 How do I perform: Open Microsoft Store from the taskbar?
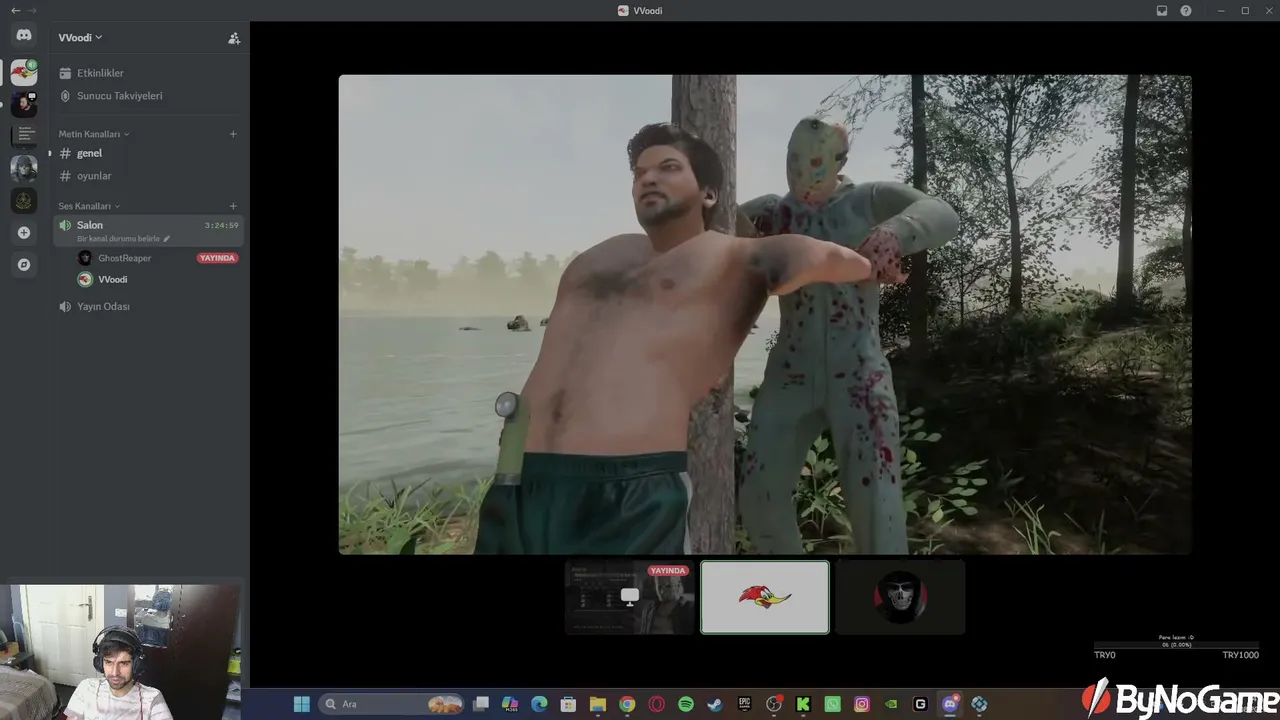coord(568,704)
